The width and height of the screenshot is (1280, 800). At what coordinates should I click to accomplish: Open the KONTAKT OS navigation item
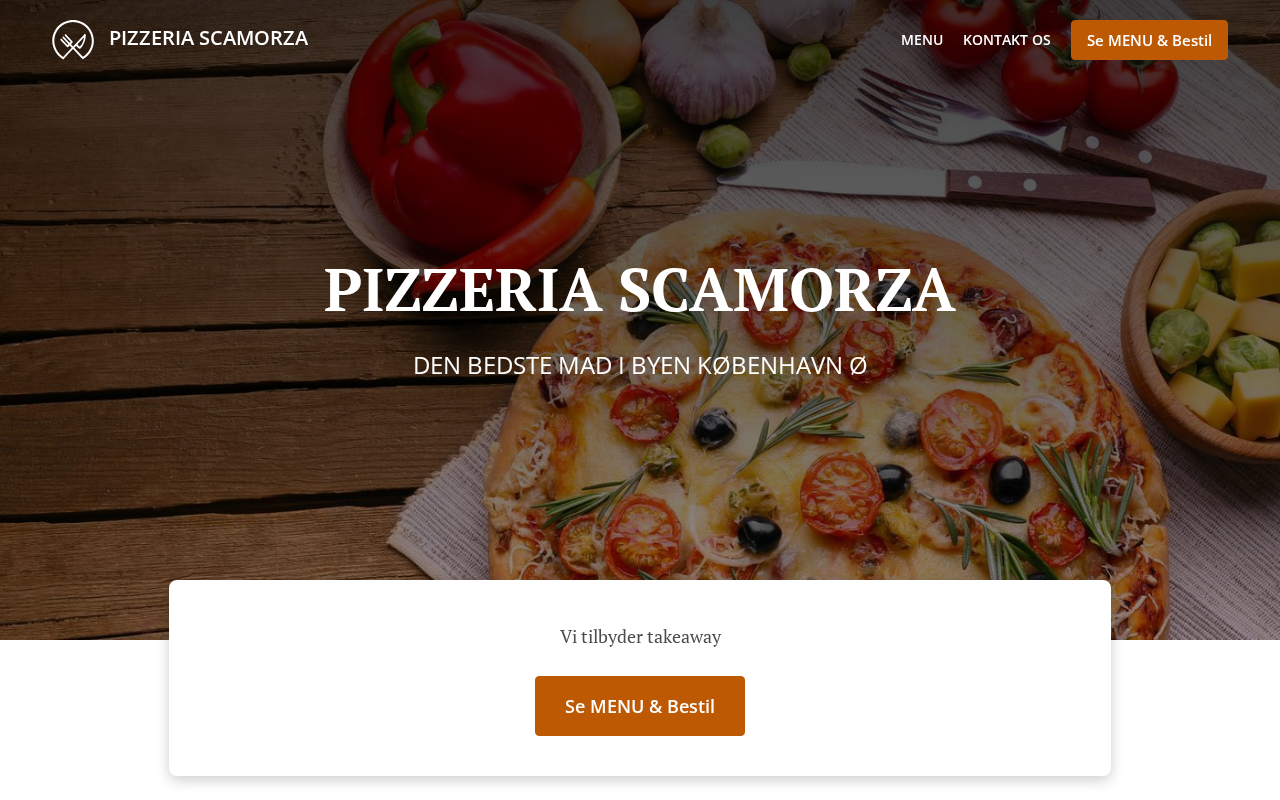coord(1007,40)
